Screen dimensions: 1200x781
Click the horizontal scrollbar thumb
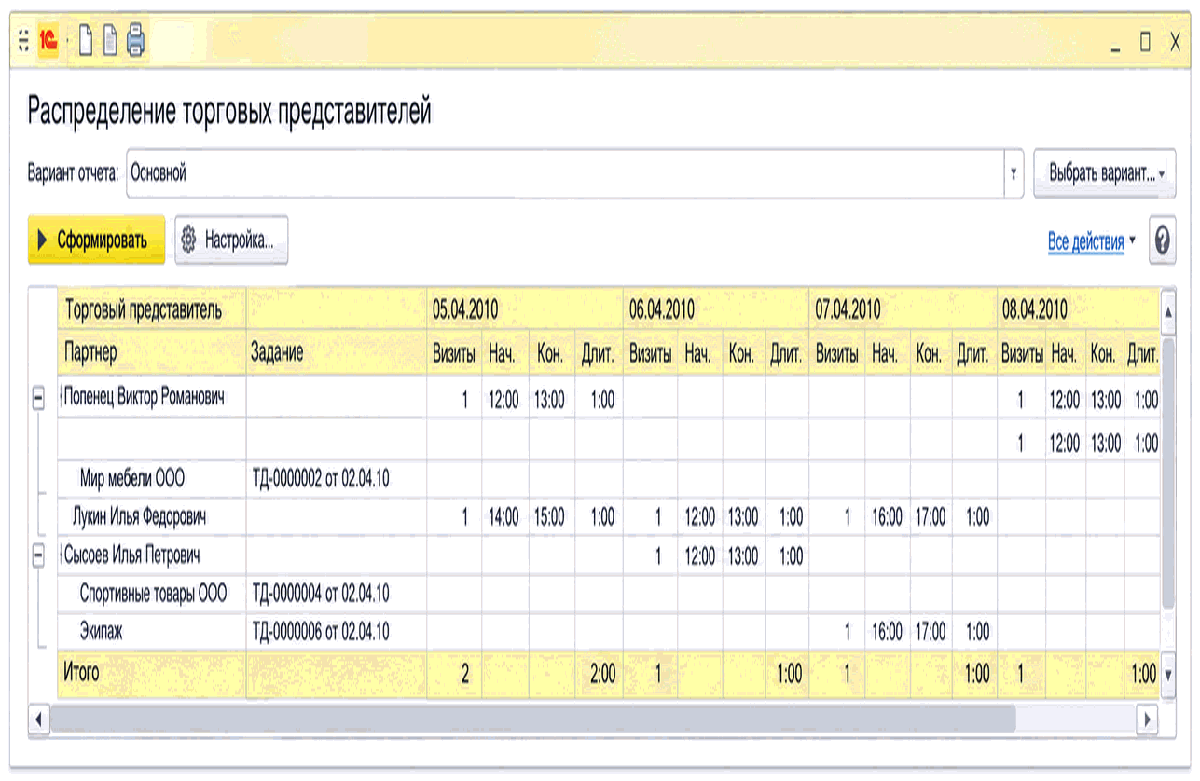point(531,718)
